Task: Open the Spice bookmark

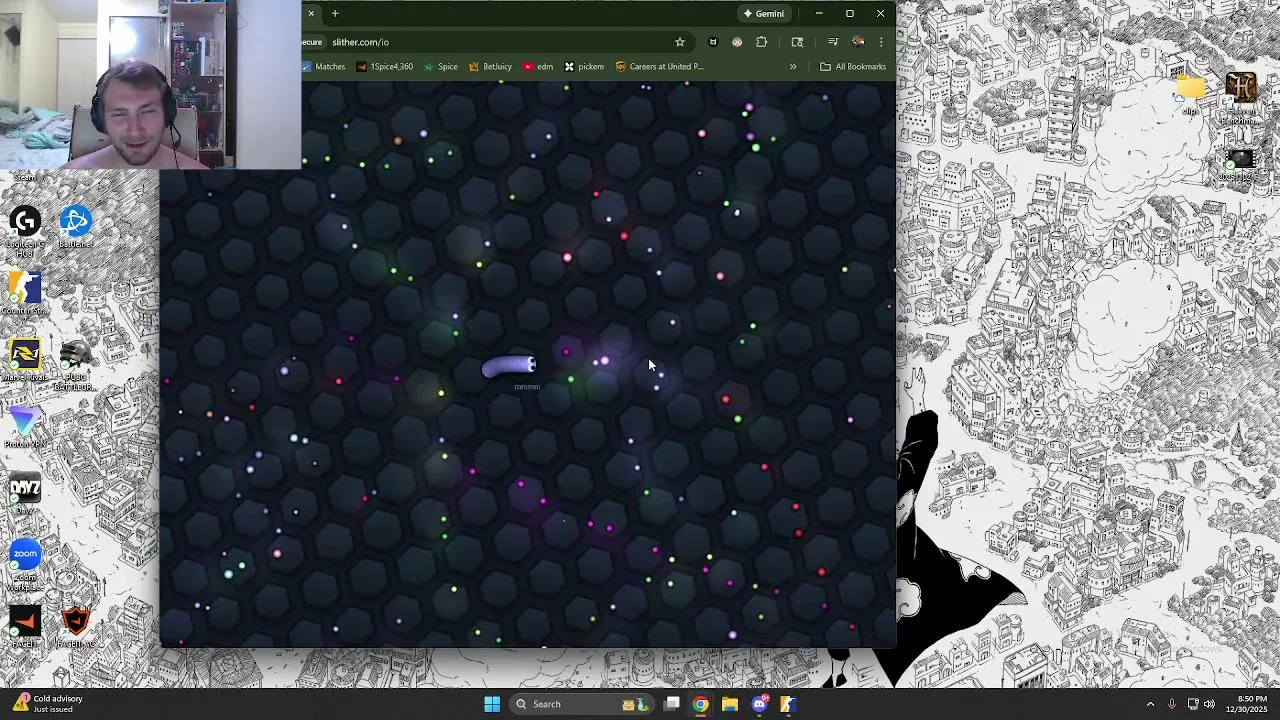Action: [441, 67]
